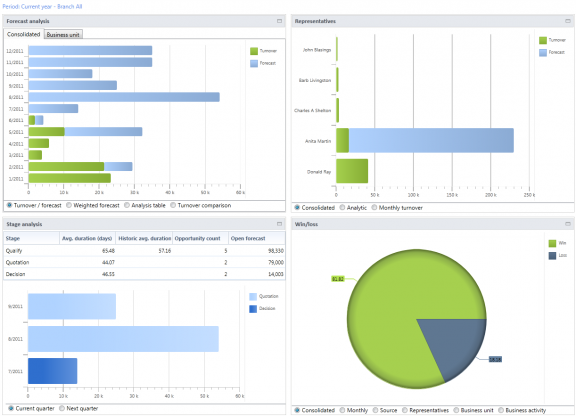Click the Barb Livingston representative label
Screen dimensions: 576x416
315,80
